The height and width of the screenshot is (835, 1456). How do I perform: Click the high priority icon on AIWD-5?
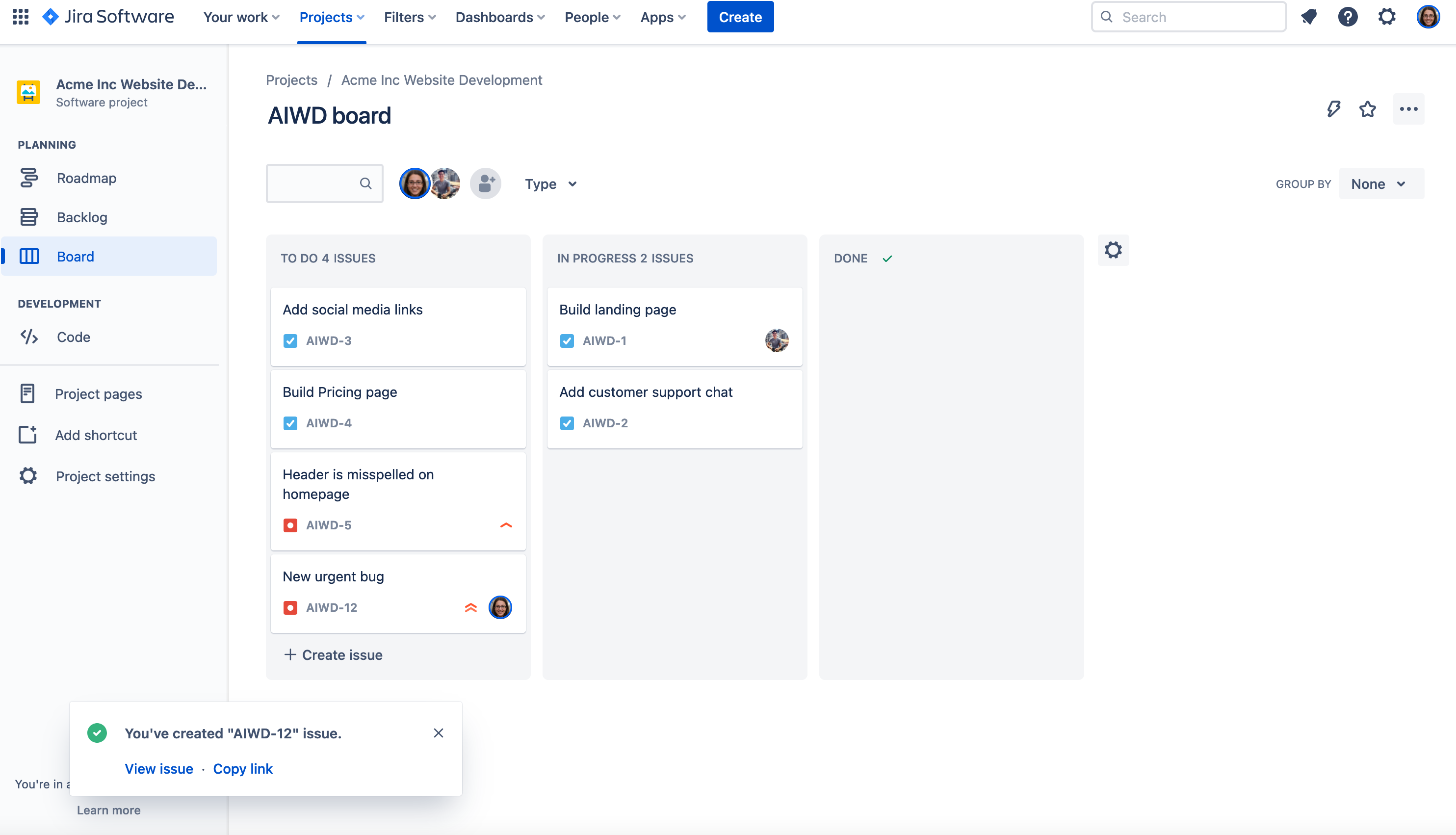click(506, 525)
